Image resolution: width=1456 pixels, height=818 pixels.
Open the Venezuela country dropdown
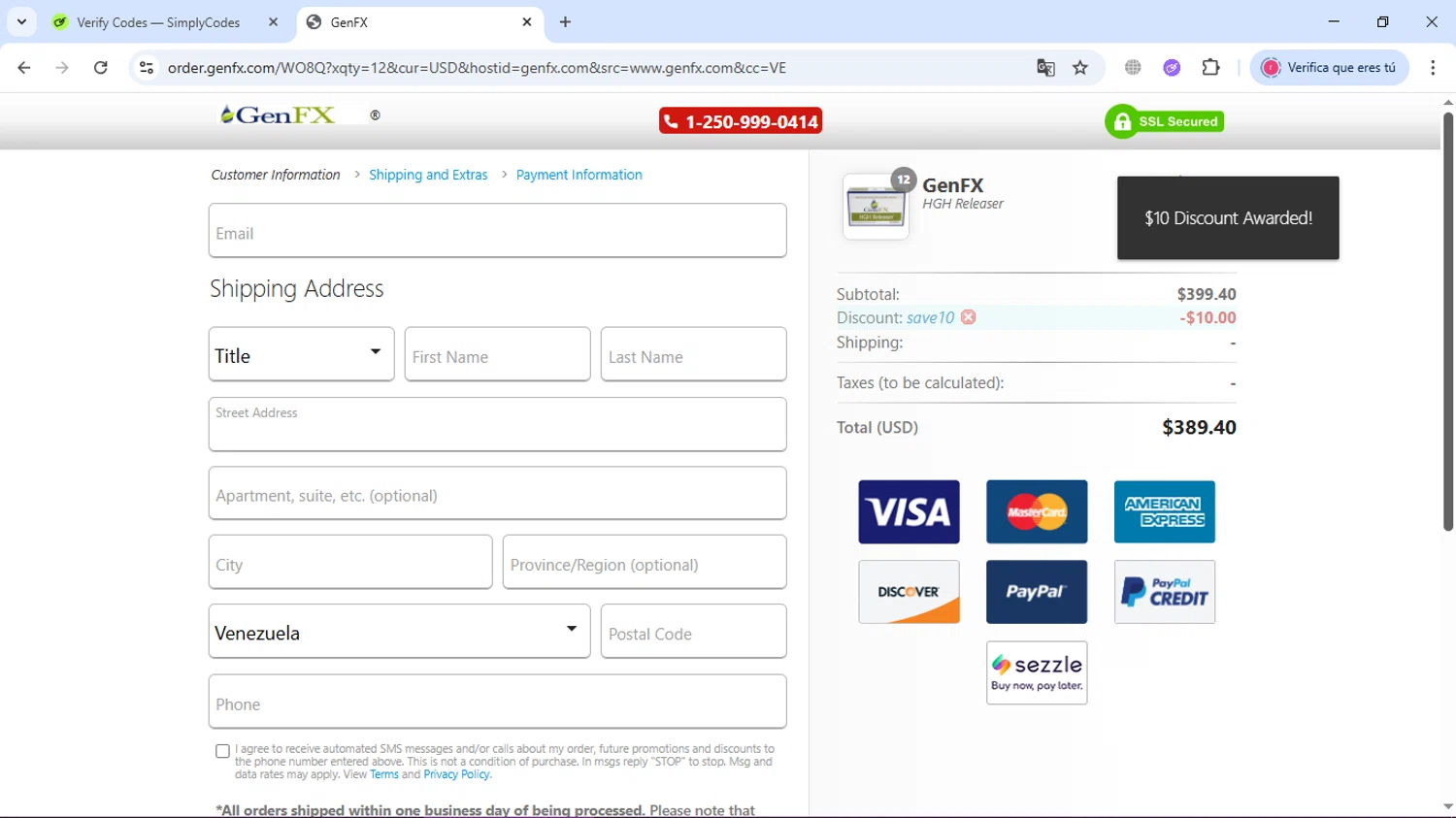click(x=399, y=632)
